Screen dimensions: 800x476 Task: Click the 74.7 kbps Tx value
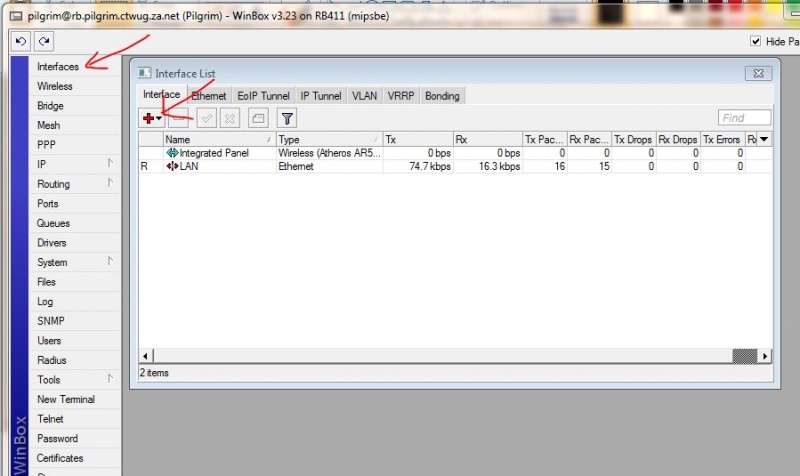click(x=430, y=166)
